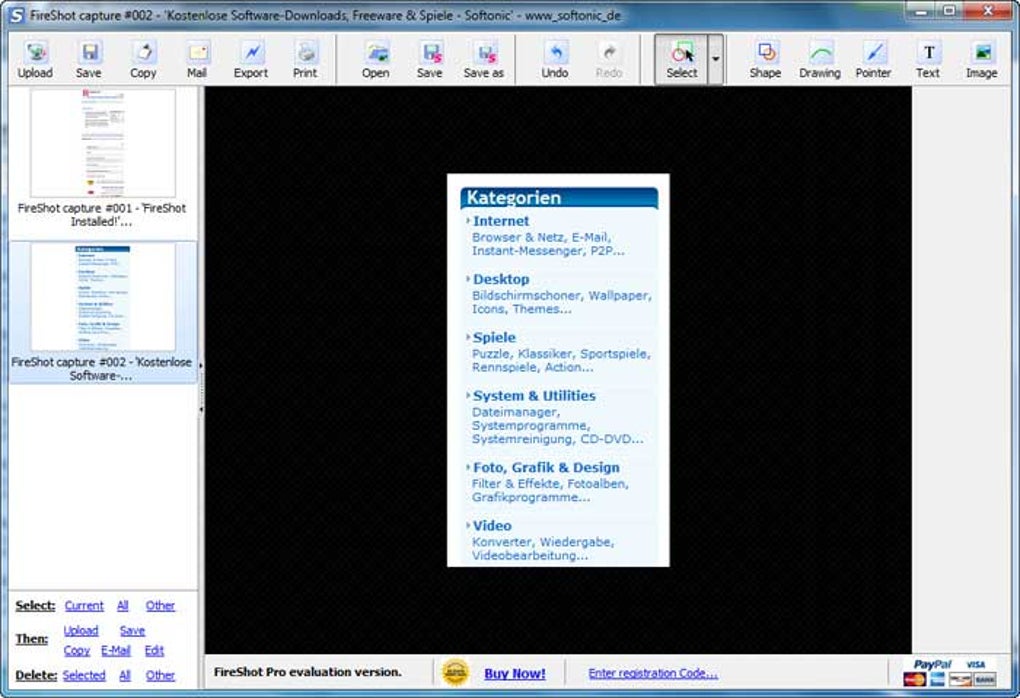Undo the last edit
Image resolution: width=1020 pixels, height=698 pixels.
555,60
